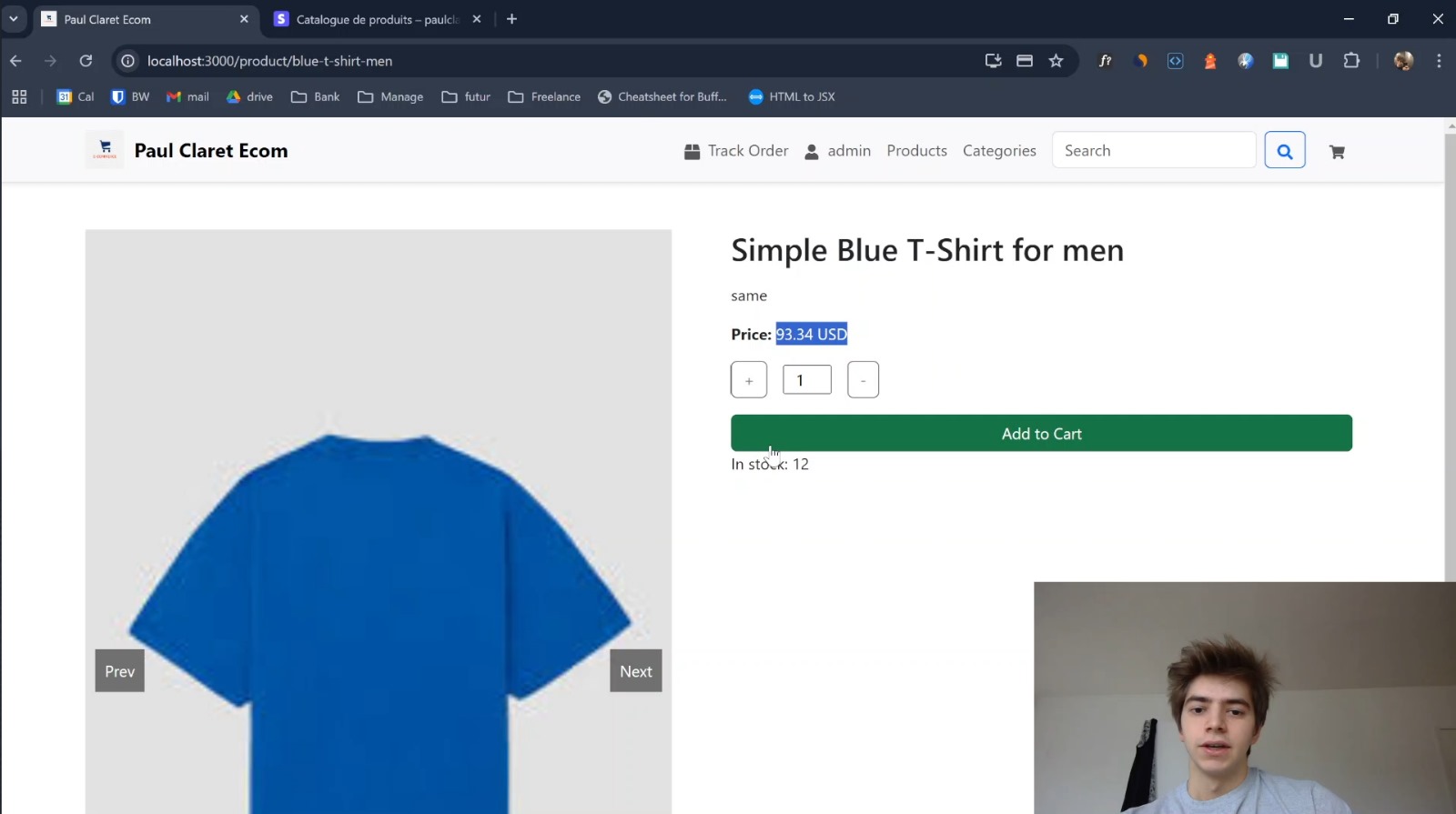Go to Categories page
This screenshot has height=814, width=1456.
(x=999, y=151)
